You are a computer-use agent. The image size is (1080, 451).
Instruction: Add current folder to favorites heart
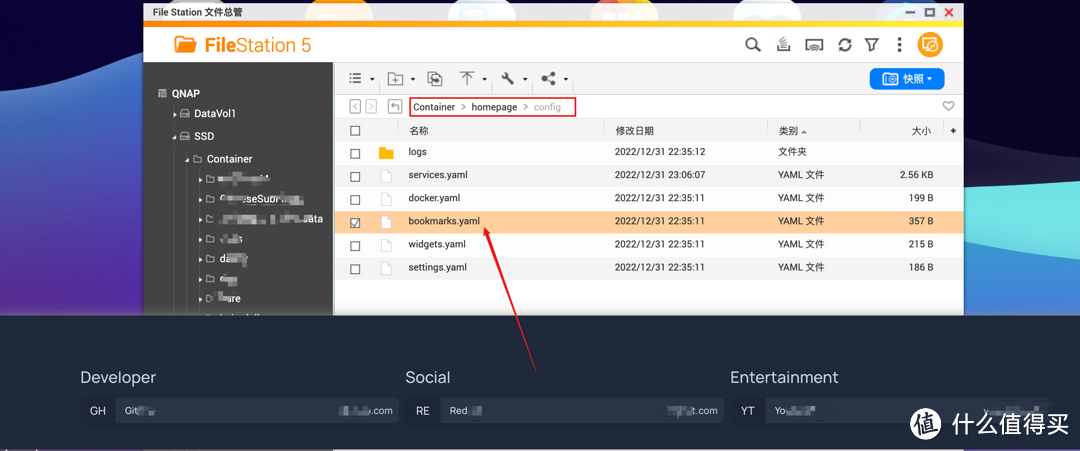(948, 106)
